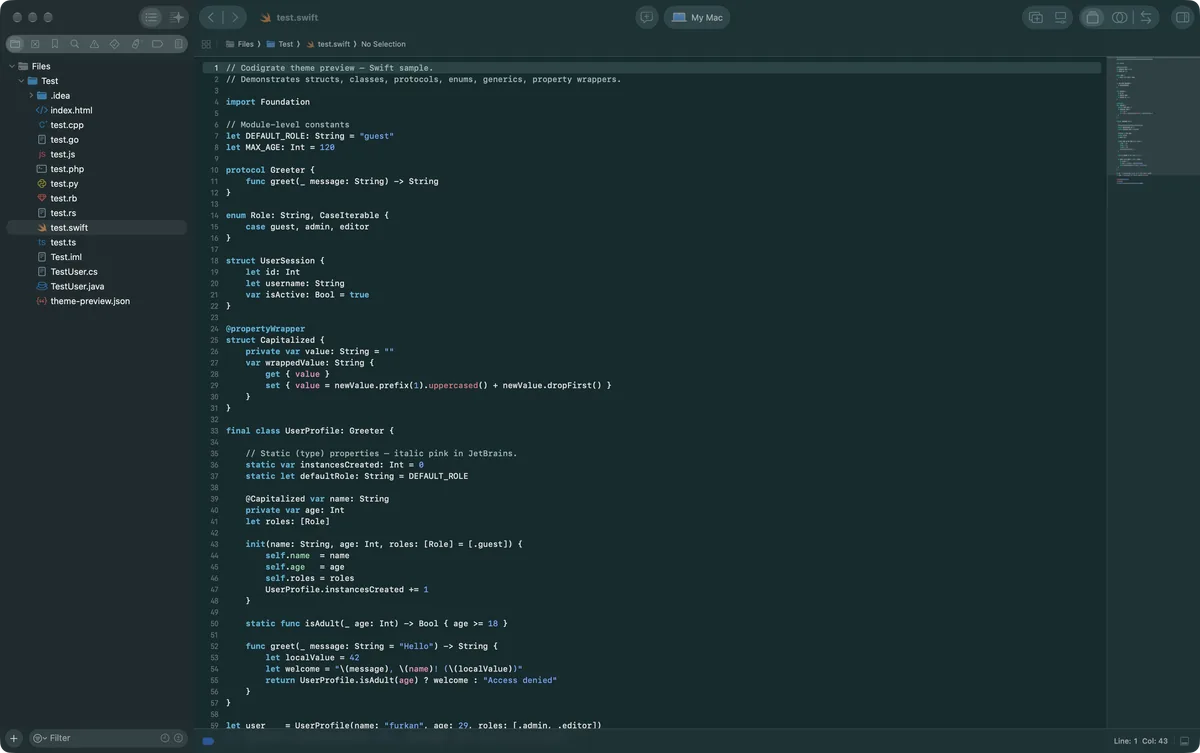The height and width of the screenshot is (753, 1200).
Task: Click the 'struct UserSession {' line
Action: [x=275, y=261]
